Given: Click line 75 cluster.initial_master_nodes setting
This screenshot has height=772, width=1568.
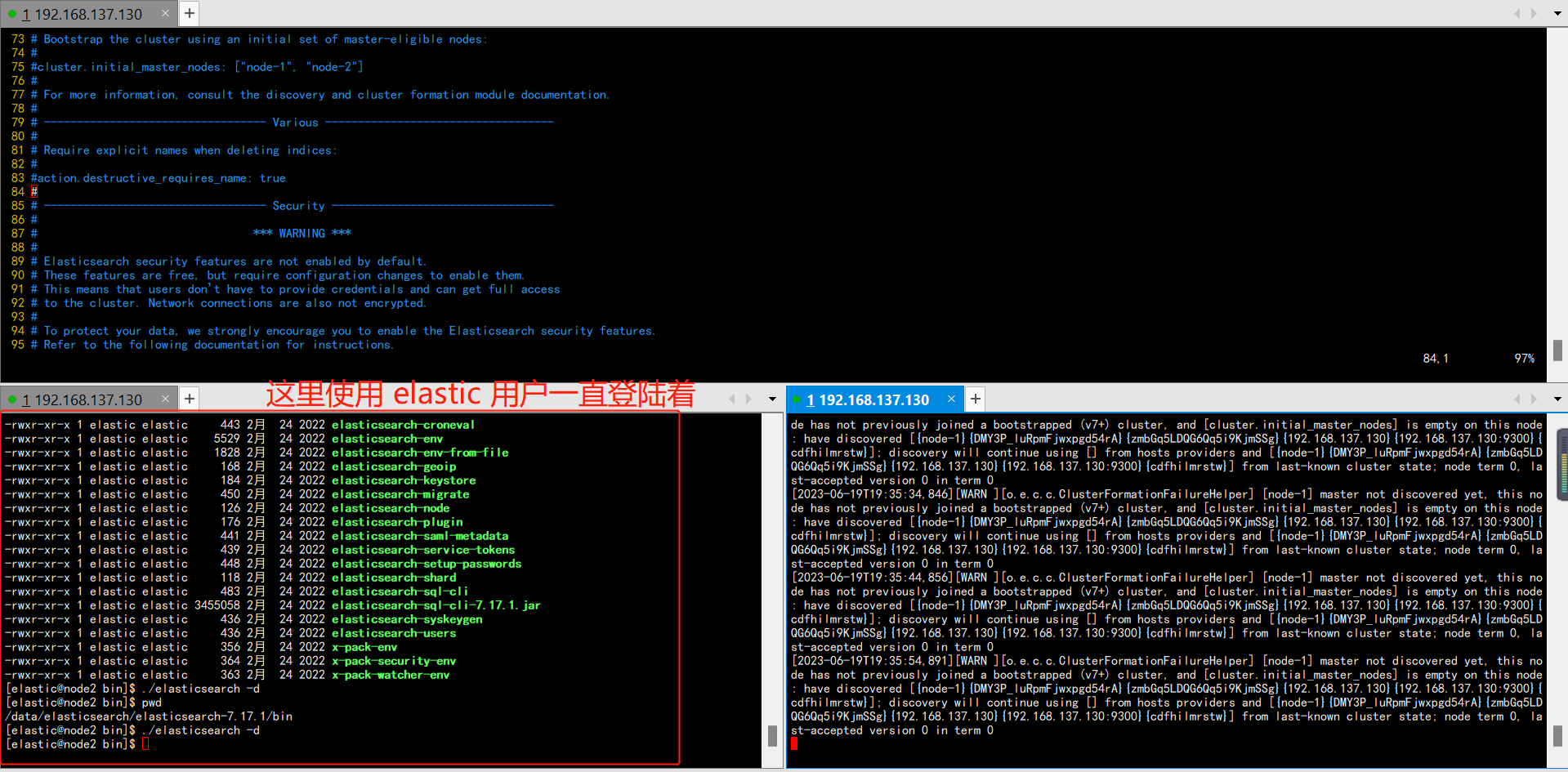Looking at the screenshot, I should [x=197, y=67].
